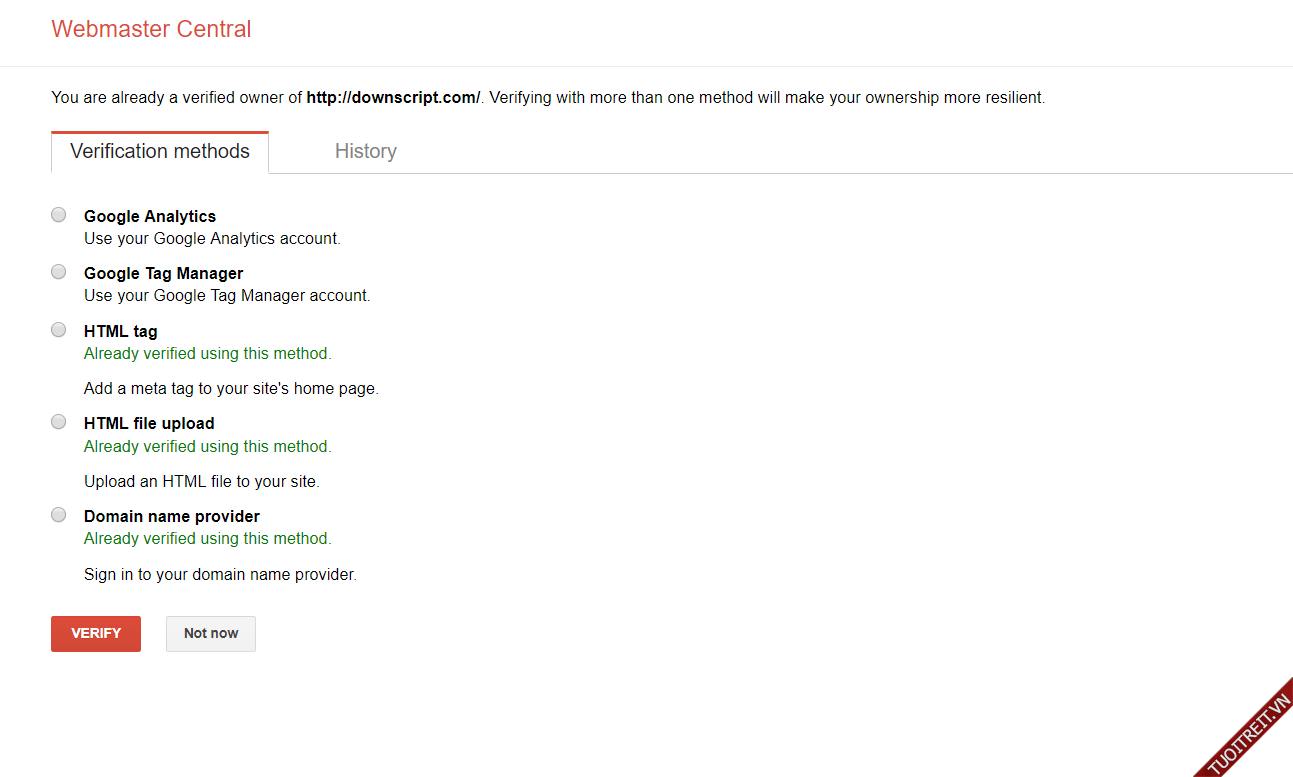Image resolution: width=1293 pixels, height=777 pixels.
Task: Click the HTML tag label
Action: tap(121, 331)
